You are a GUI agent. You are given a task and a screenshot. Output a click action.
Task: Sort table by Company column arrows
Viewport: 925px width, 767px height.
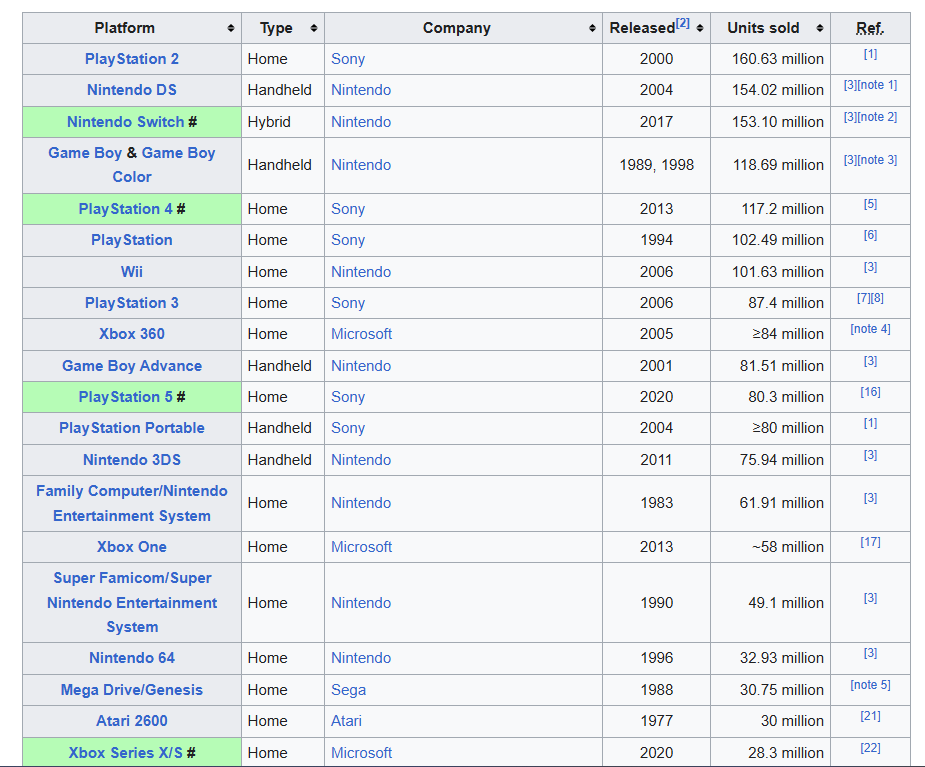[x=592, y=28]
